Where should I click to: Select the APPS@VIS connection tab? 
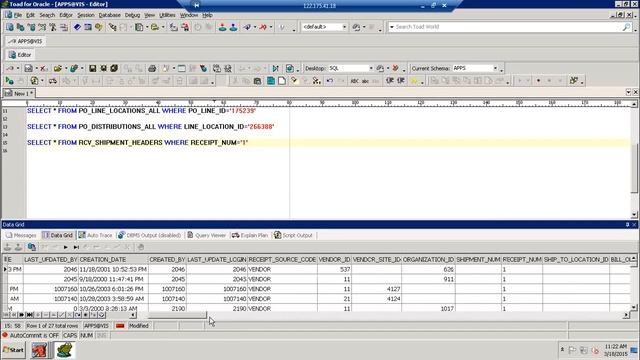coord(25,41)
